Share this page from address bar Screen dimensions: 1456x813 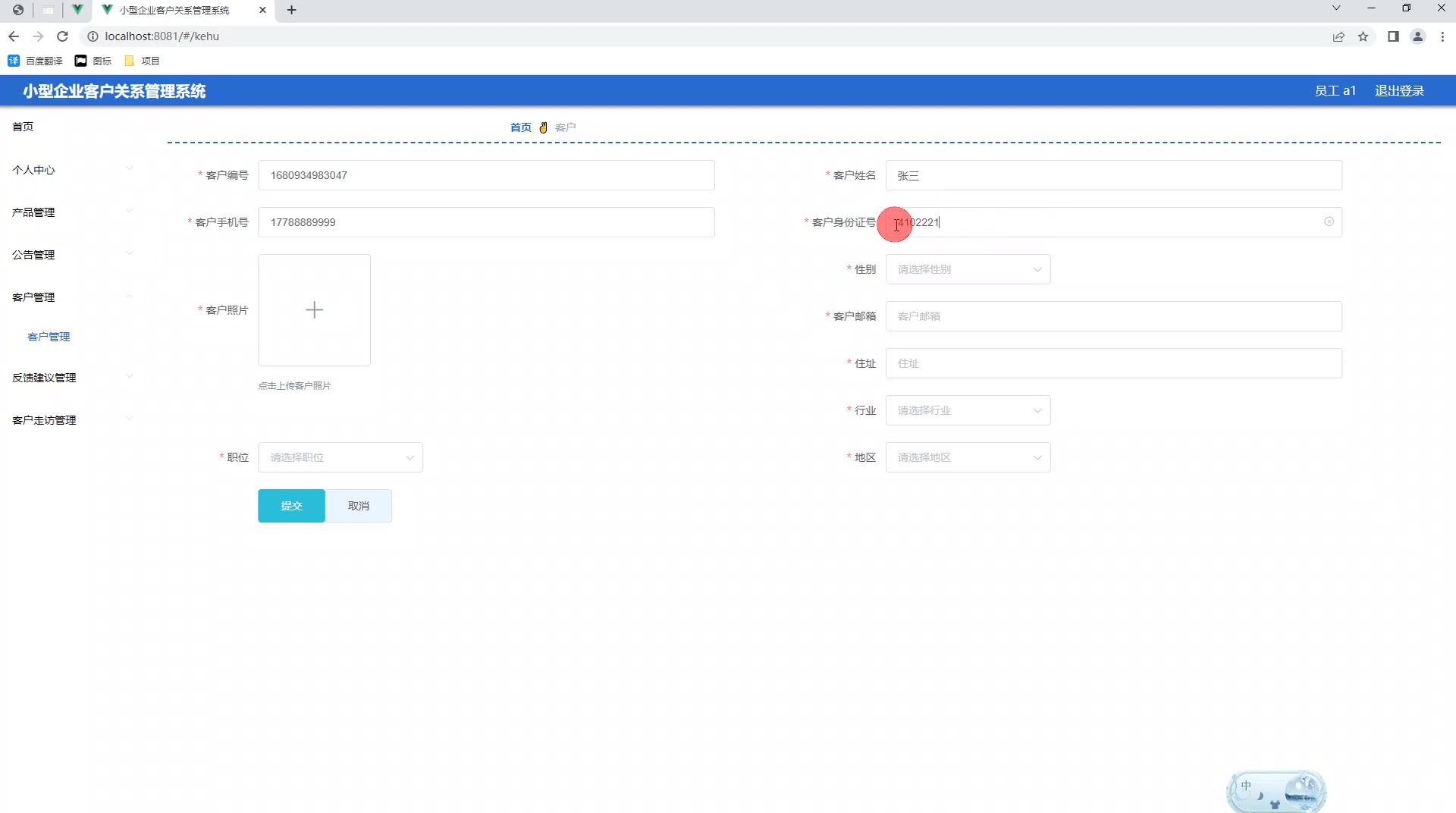1338,36
